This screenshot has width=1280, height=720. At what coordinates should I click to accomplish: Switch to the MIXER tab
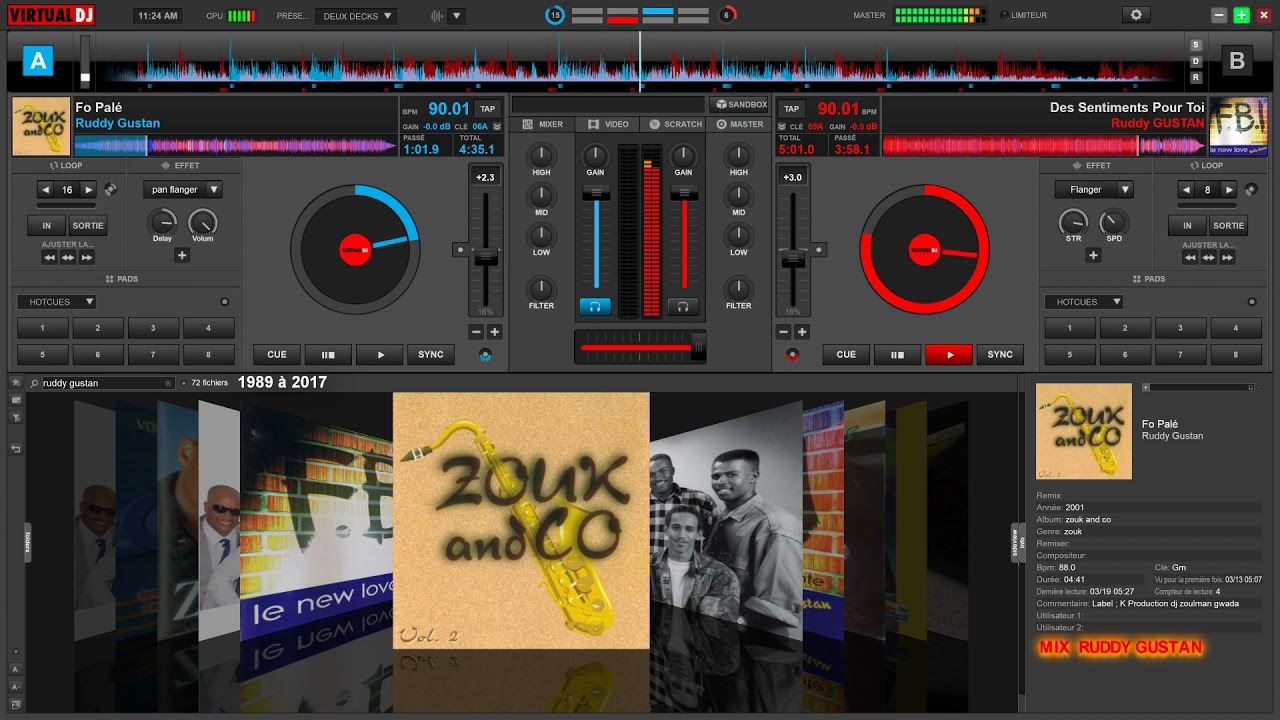tap(542, 124)
